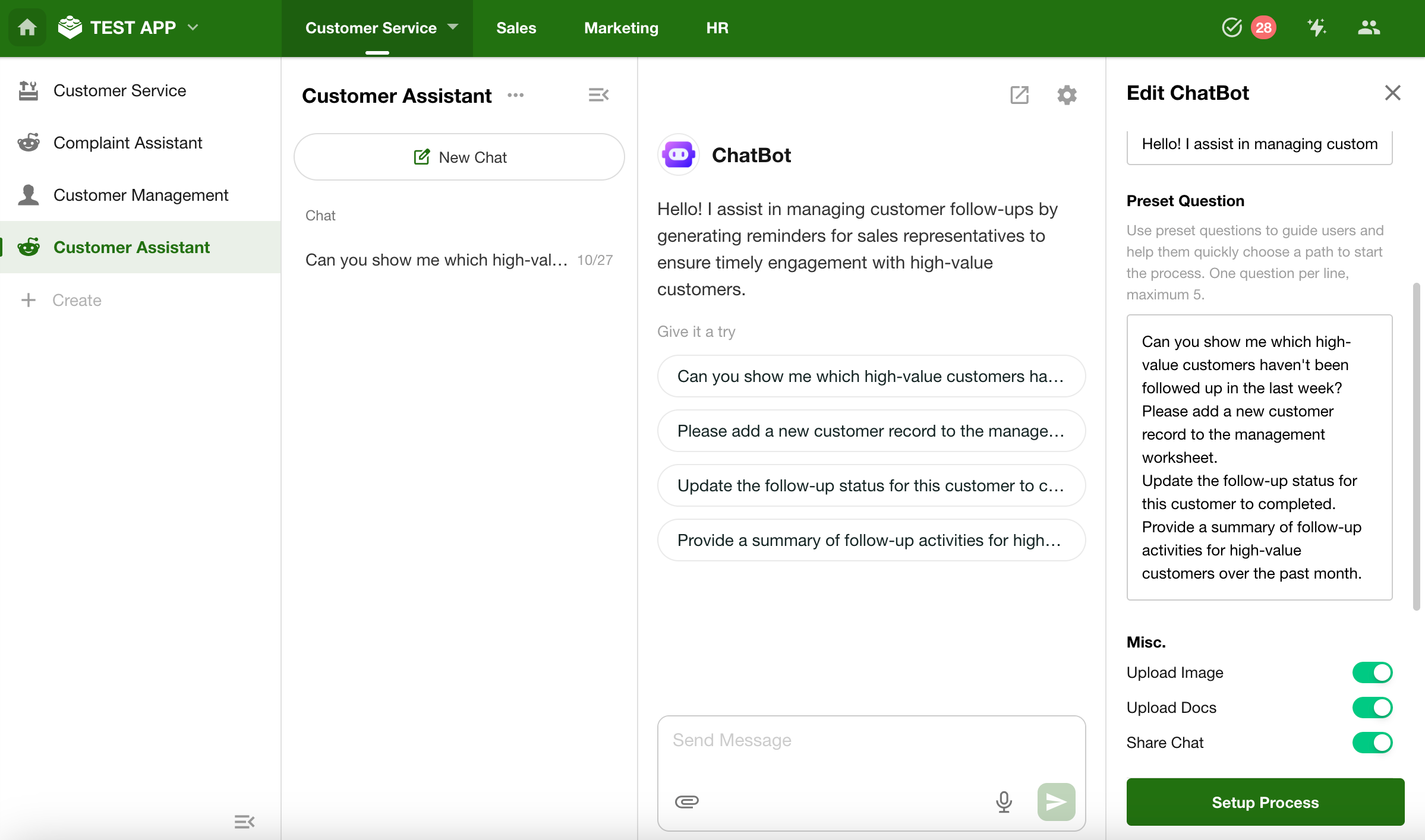Collapse the chat list panel icon
This screenshot has width=1425, height=840.
pyautogui.click(x=598, y=95)
